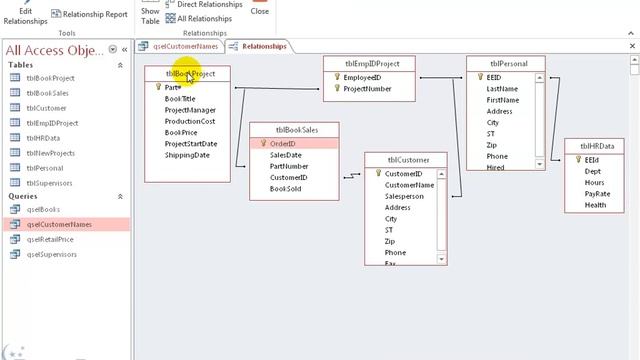Select the SalesDate field in tblBookSales
640x360 pixels.
[286, 155]
